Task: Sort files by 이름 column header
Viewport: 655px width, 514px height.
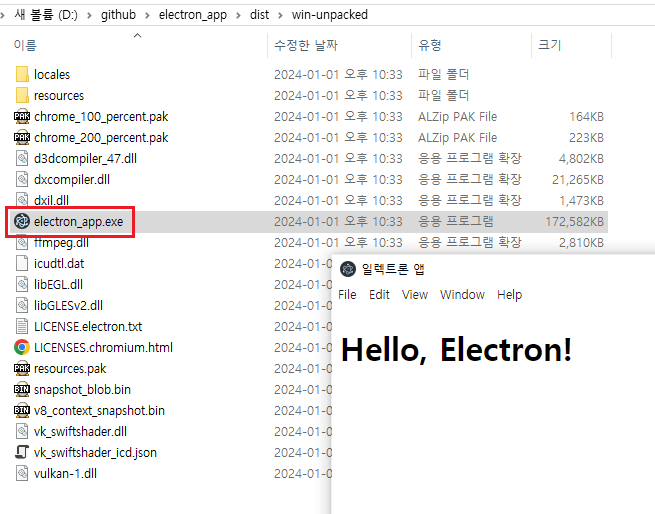Action: [x=25, y=45]
